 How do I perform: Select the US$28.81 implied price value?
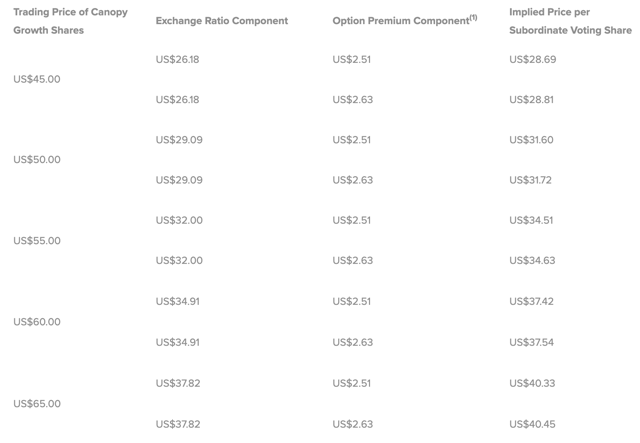pos(531,100)
